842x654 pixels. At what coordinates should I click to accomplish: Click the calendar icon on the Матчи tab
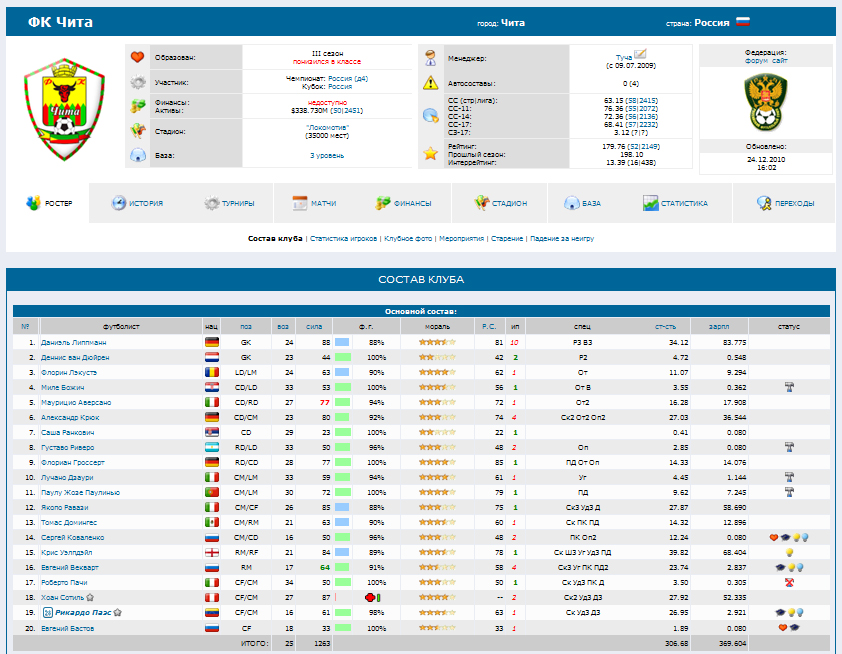pos(299,203)
